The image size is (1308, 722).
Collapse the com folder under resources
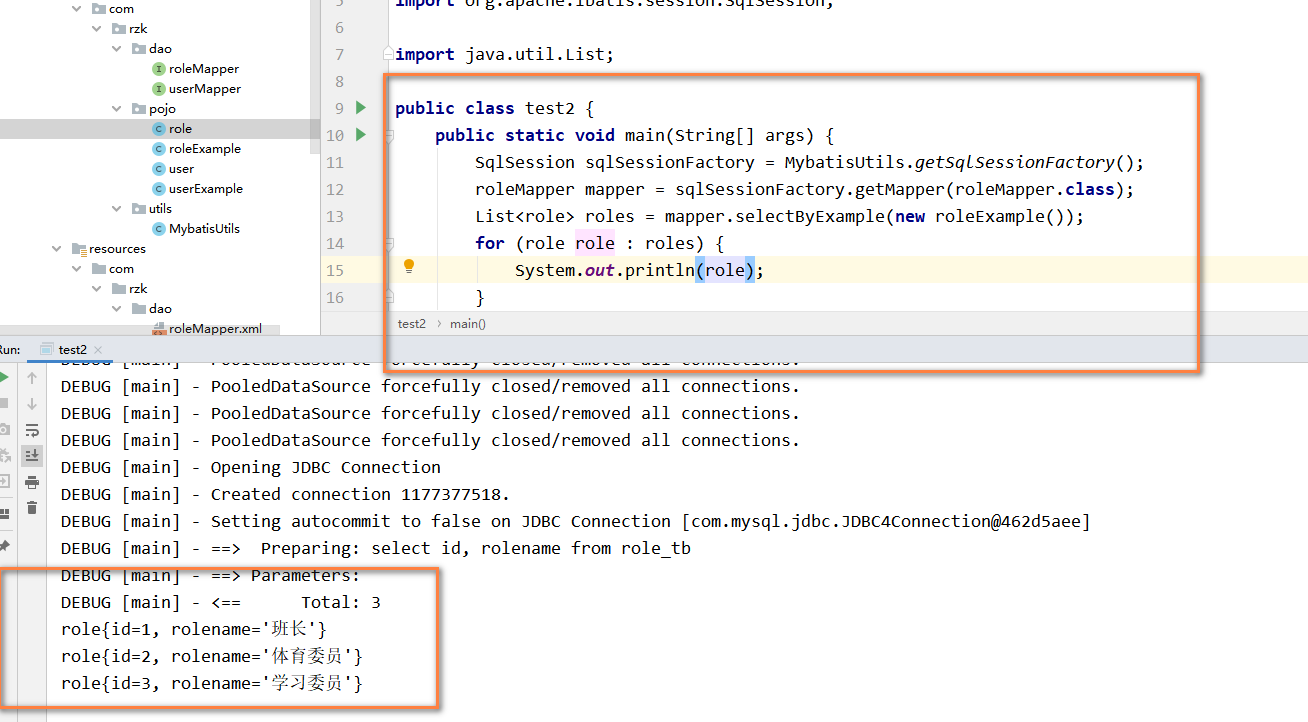(x=77, y=269)
